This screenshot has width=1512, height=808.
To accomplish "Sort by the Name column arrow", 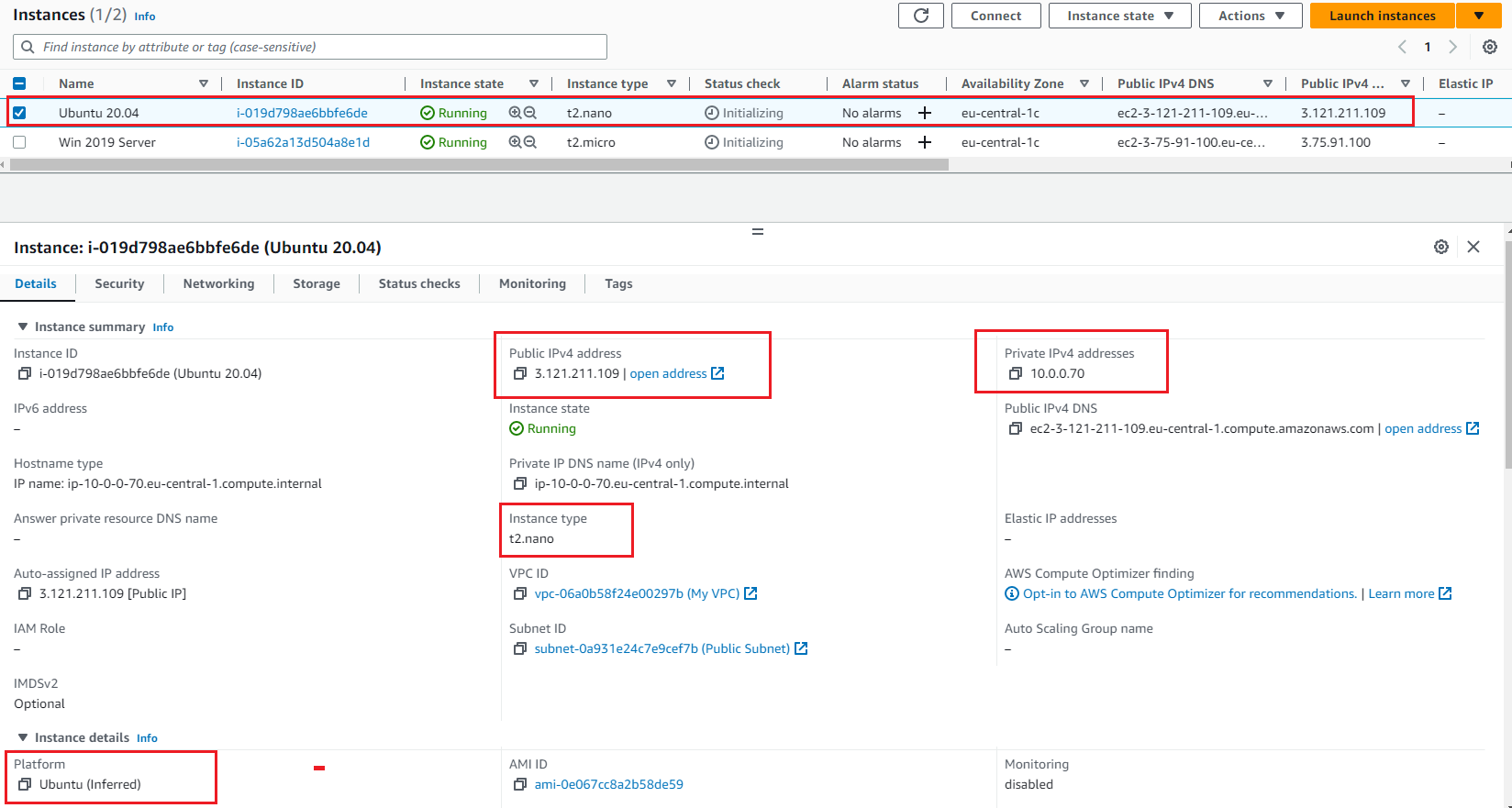I will click(204, 83).
